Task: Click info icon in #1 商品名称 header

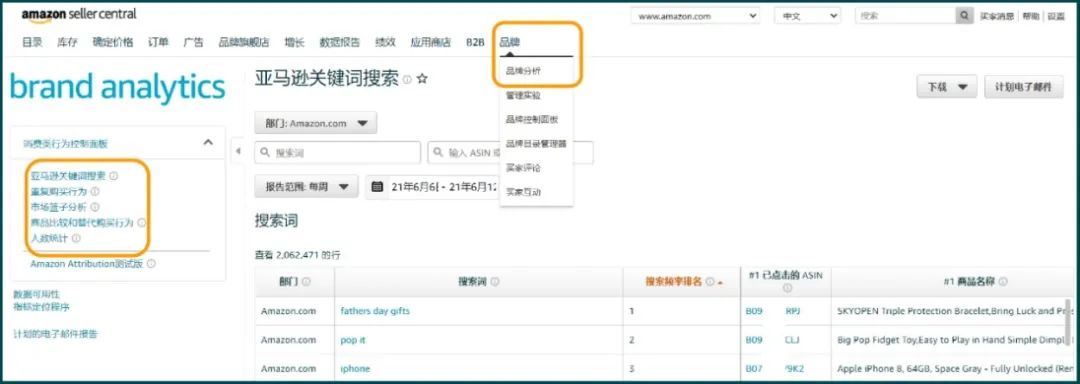Action: (x=1003, y=281)
